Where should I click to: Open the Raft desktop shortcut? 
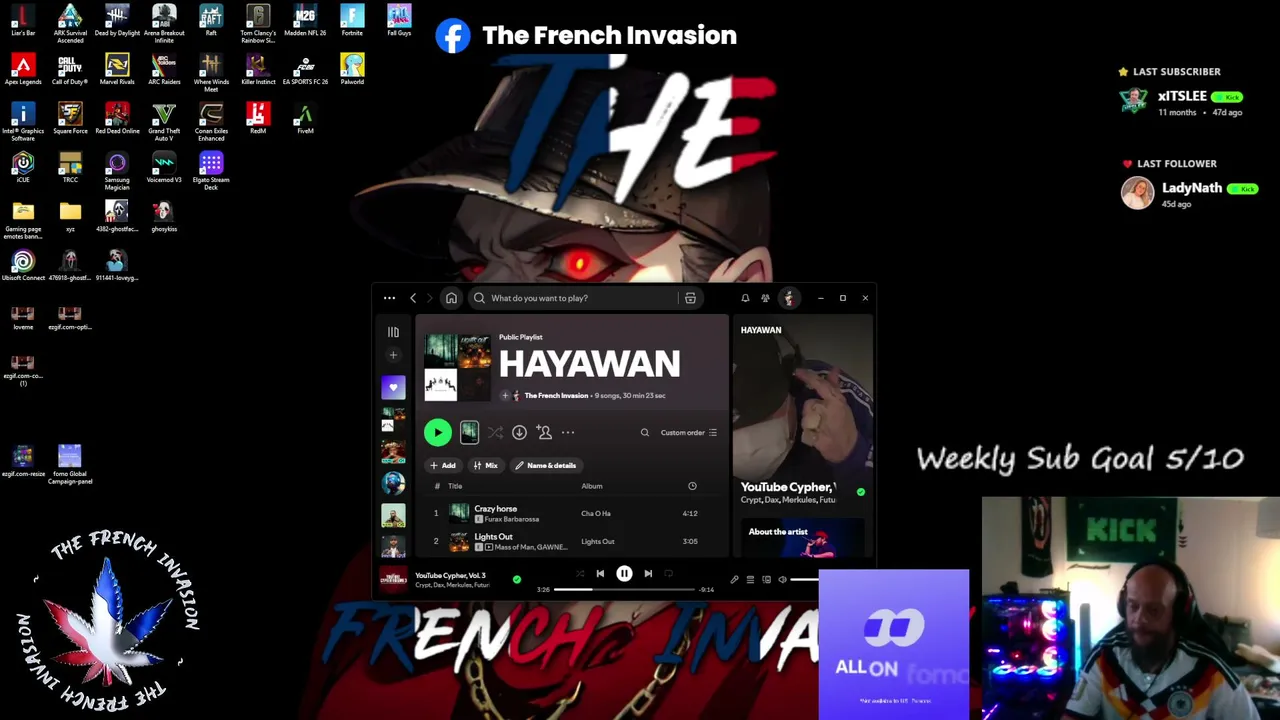[211, 20]
